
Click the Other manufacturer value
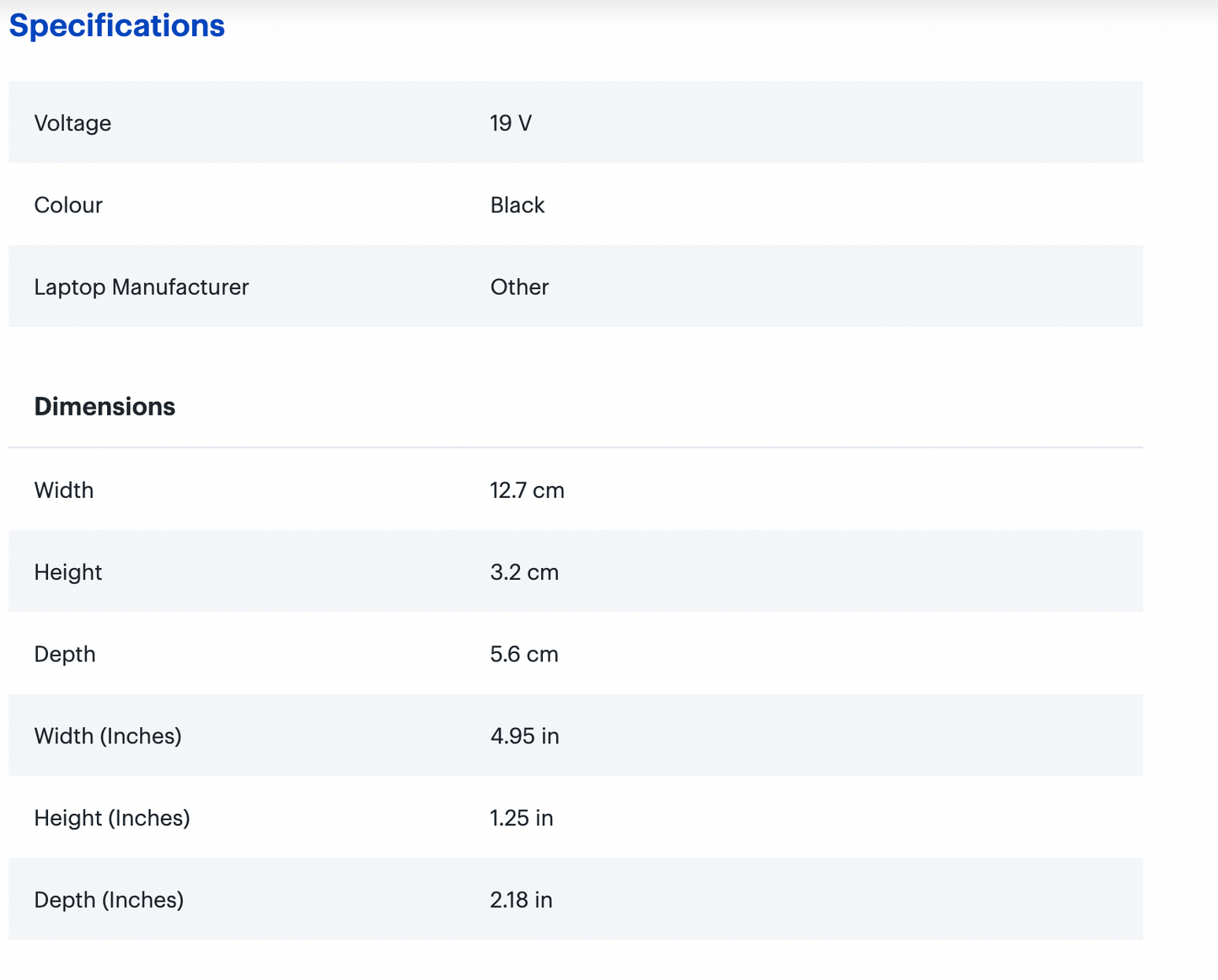point(519,287)
